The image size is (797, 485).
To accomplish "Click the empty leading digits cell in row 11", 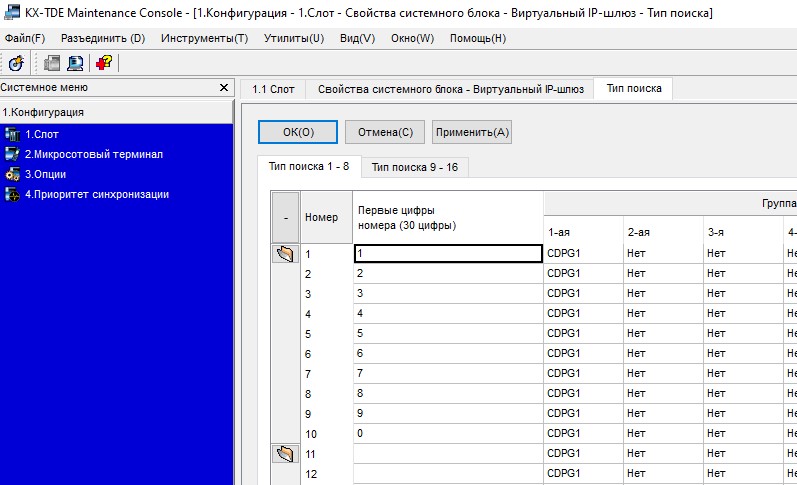I will point(448,453).
